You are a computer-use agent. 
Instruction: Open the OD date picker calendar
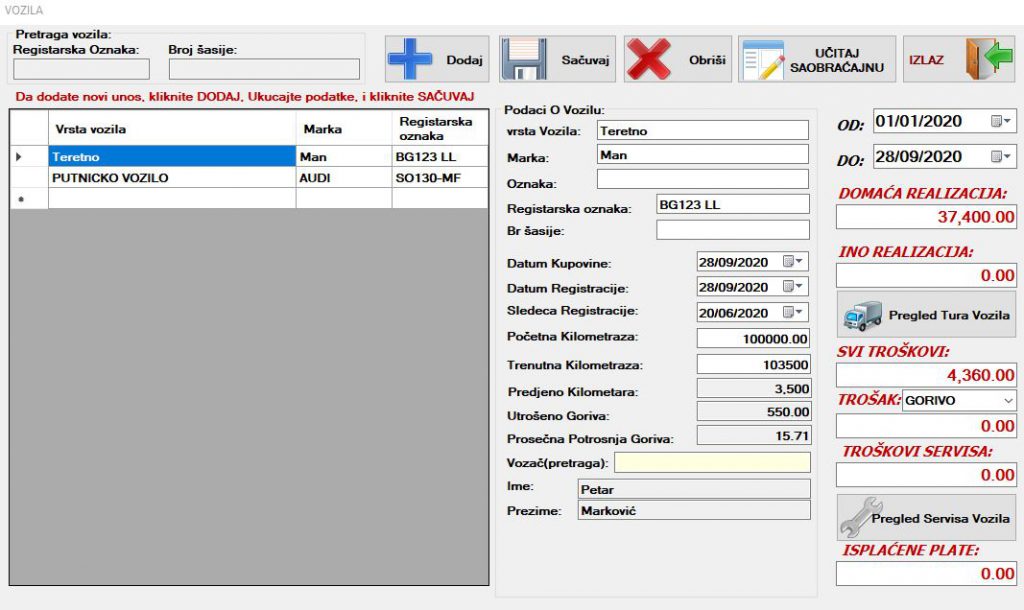click(1001, 121)
